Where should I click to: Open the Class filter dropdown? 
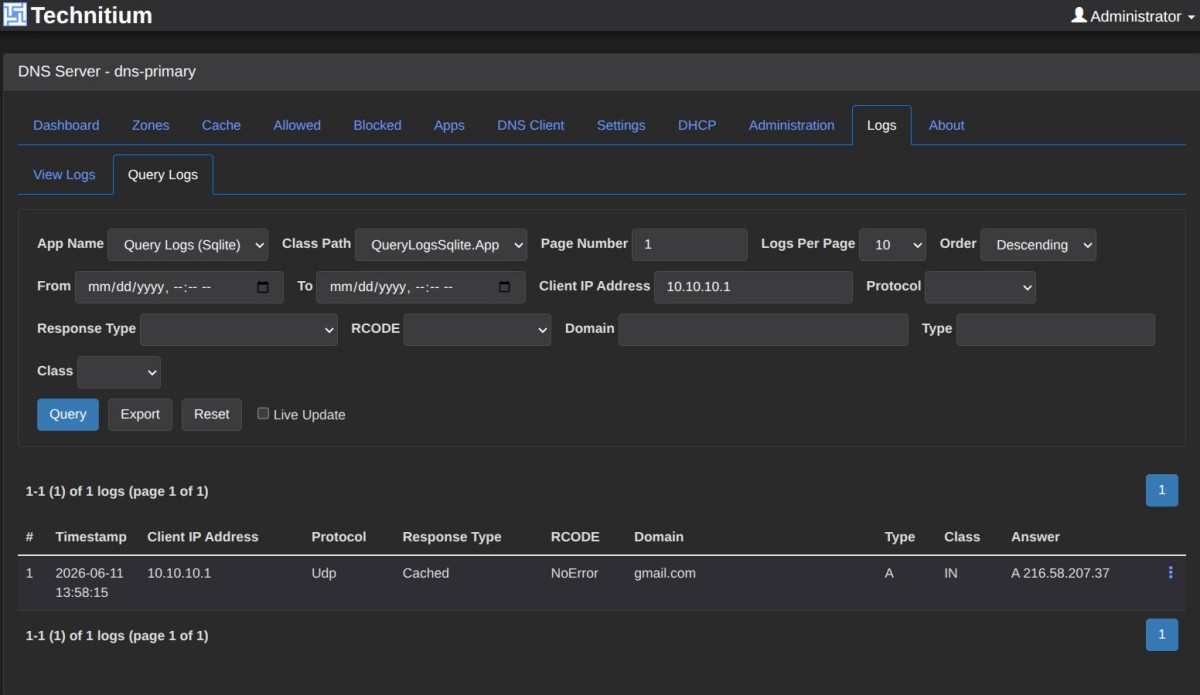point(119,372)
